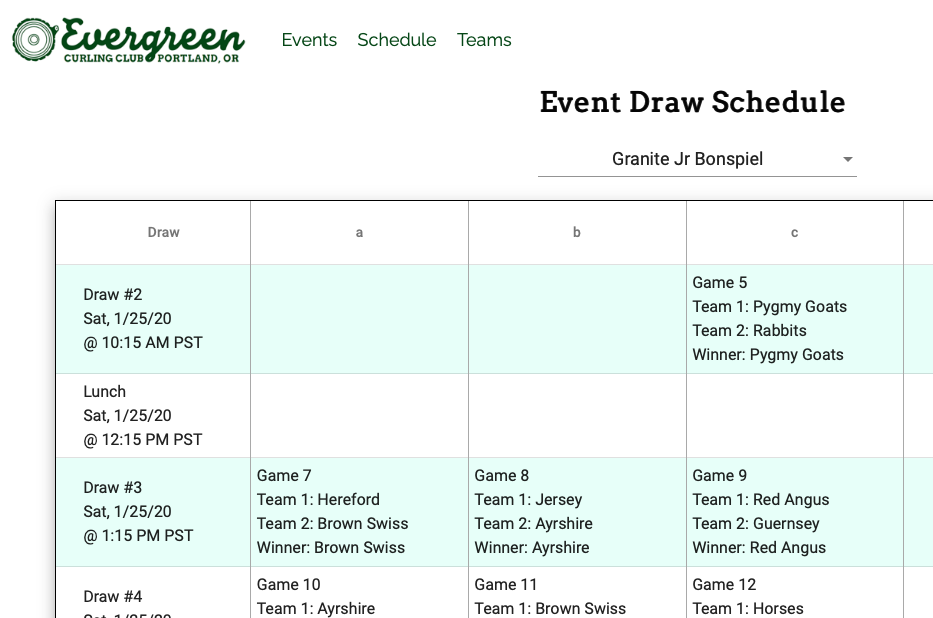Select the Game 5 cell with Pygmy Goats

pyautogui.click(x=793, y=318)
